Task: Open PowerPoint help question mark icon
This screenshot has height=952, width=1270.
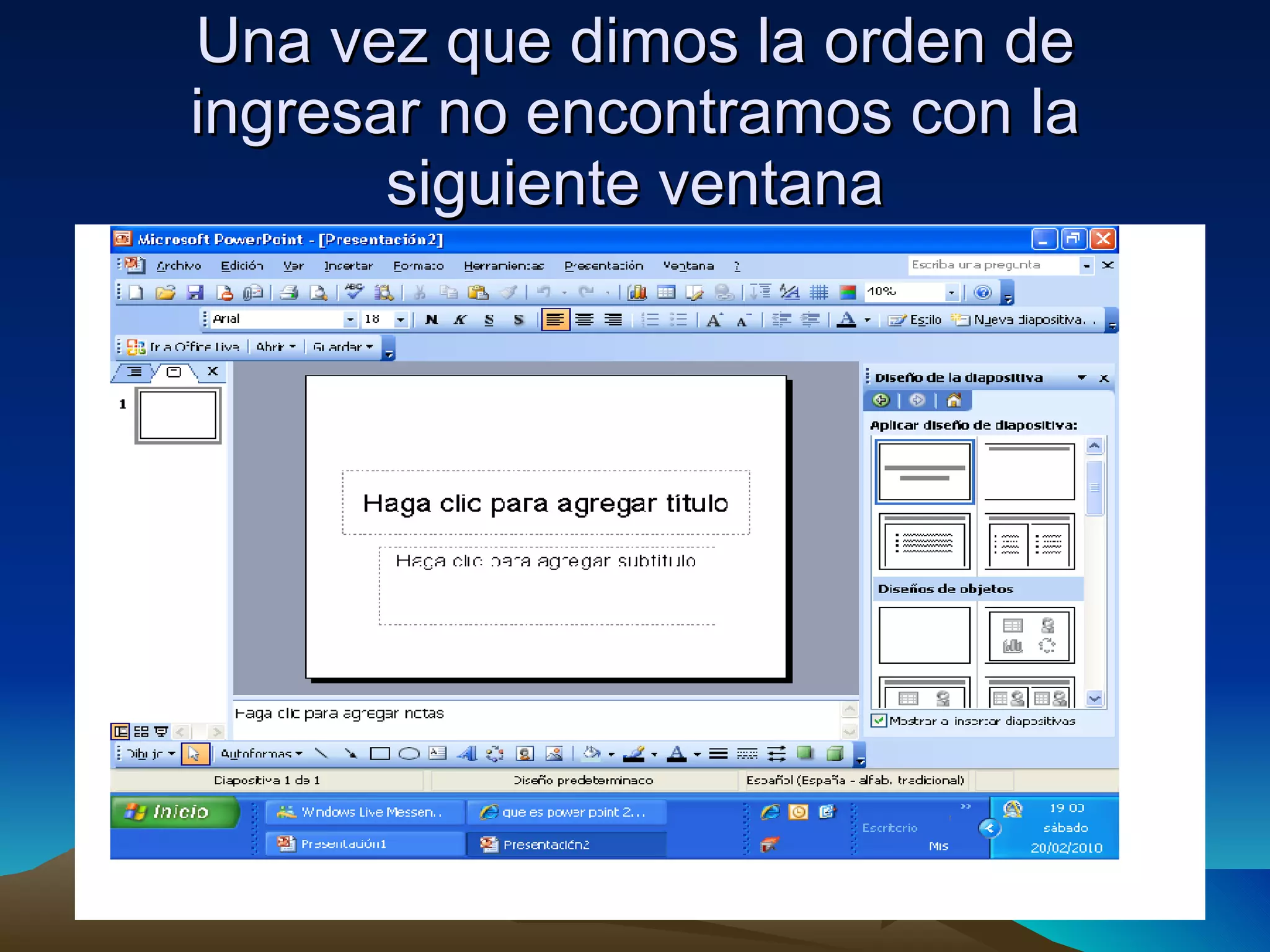Action: (x=983, y=292)
